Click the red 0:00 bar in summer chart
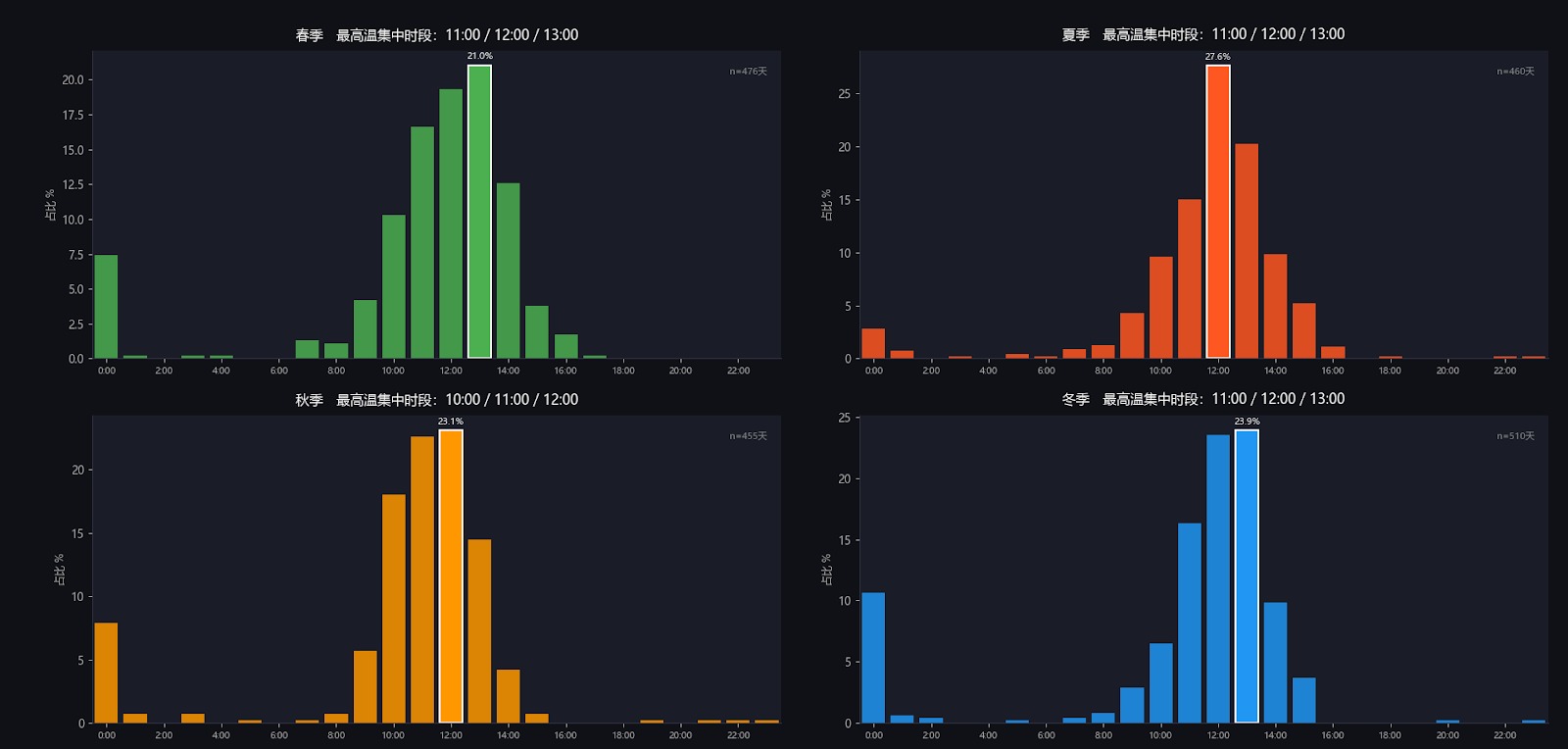Viewport: 1568px width, 749px height. tap(873, 343)
